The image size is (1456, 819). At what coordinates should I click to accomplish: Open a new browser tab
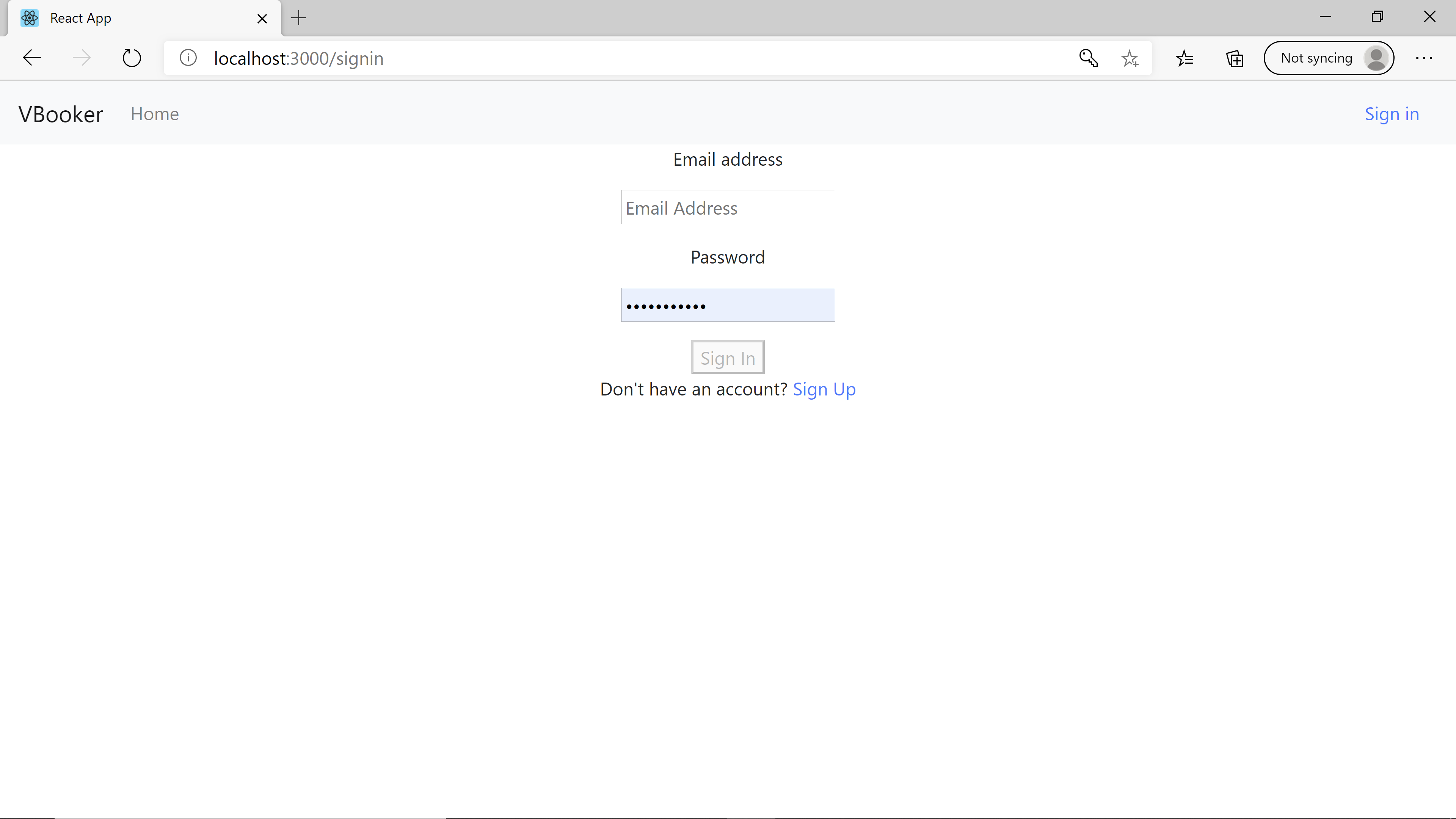298,18
